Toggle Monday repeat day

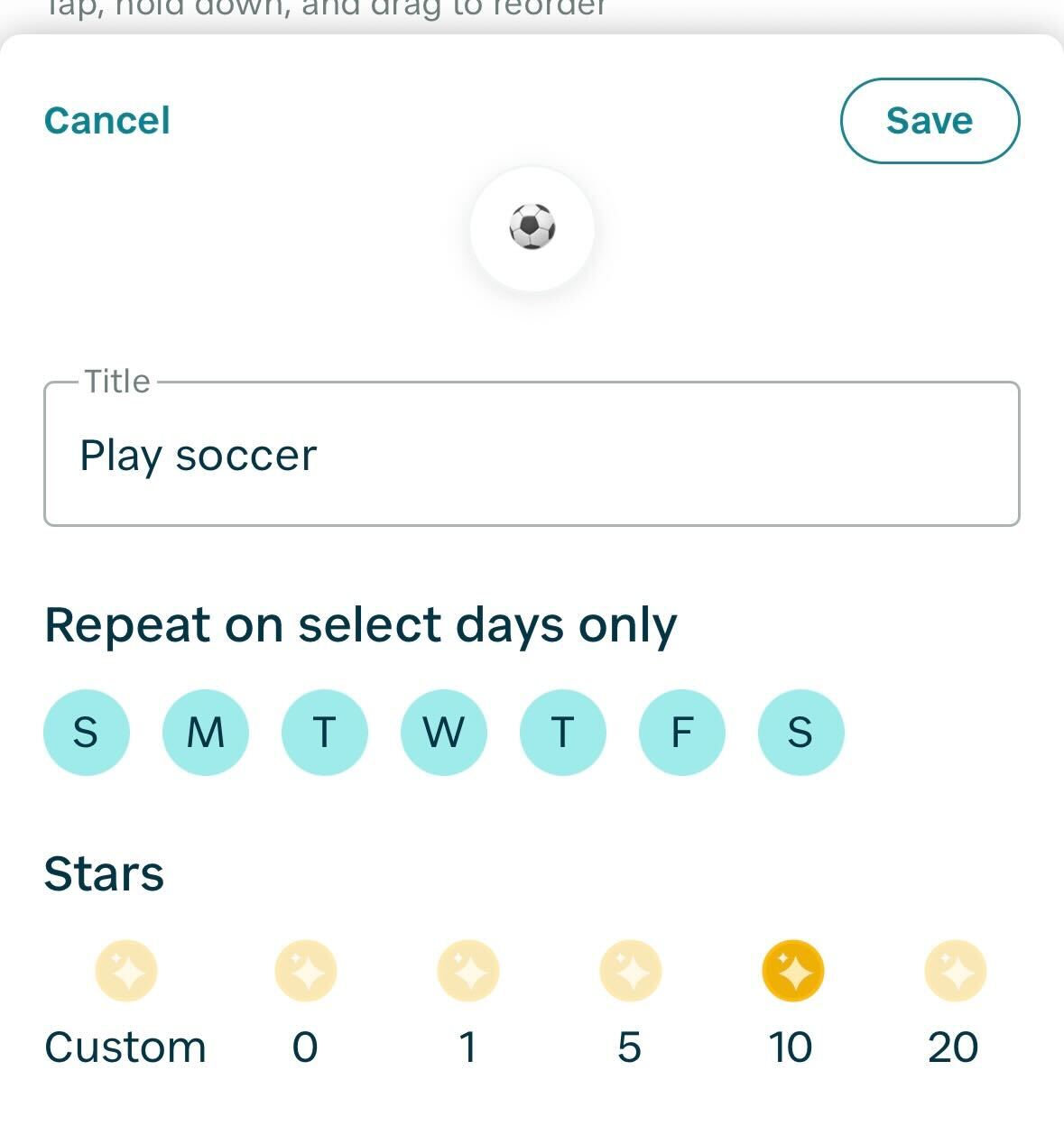(206, 732)
